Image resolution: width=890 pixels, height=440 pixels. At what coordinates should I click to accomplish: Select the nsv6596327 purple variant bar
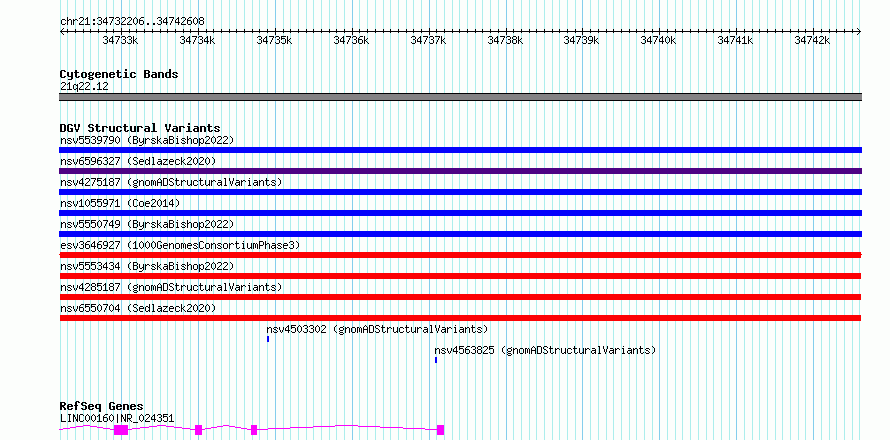pos(460,171)
